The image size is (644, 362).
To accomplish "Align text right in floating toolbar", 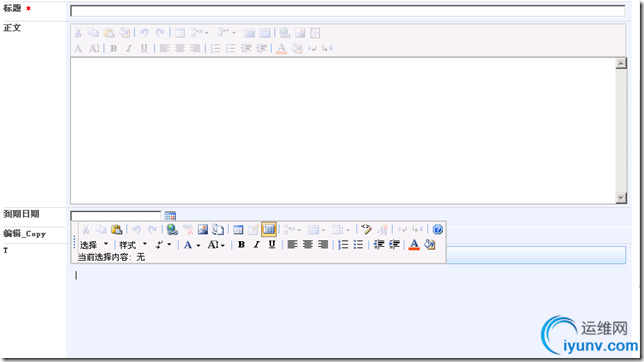I will (323, 244).
